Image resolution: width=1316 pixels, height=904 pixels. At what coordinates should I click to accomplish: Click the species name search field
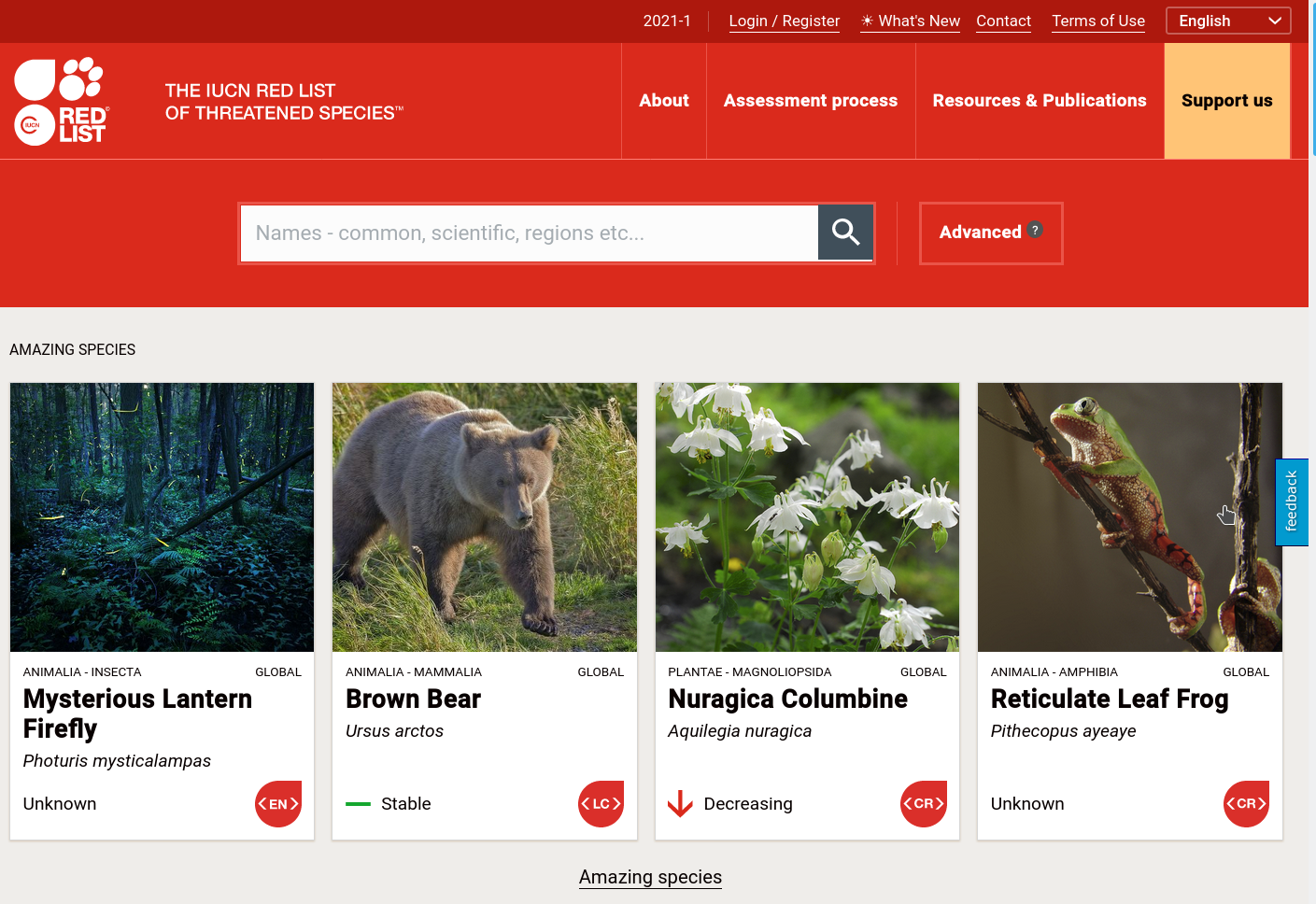(x=530, y=233)
